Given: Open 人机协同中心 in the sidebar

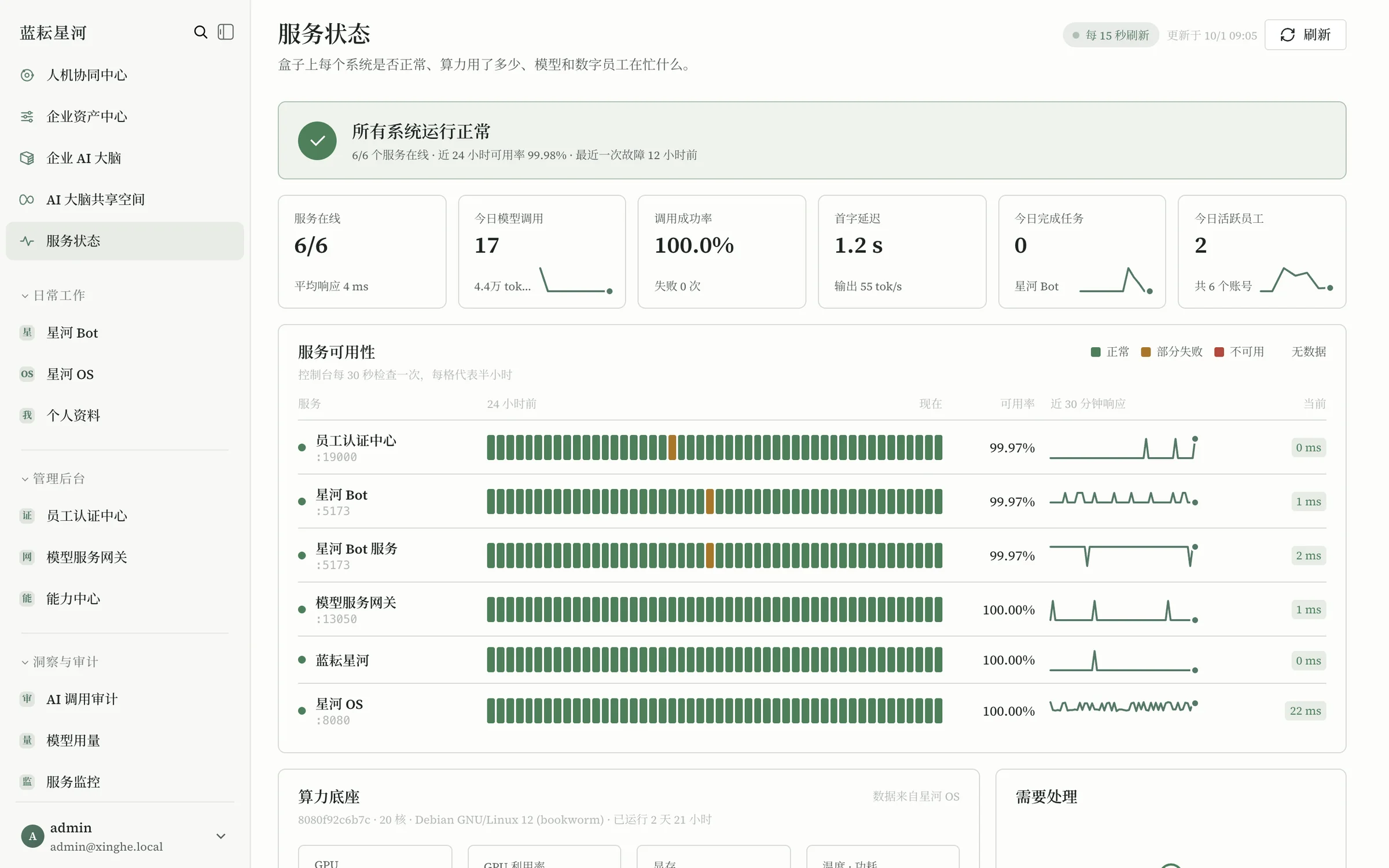Looking at the screenshot, I should pos(124,75).
